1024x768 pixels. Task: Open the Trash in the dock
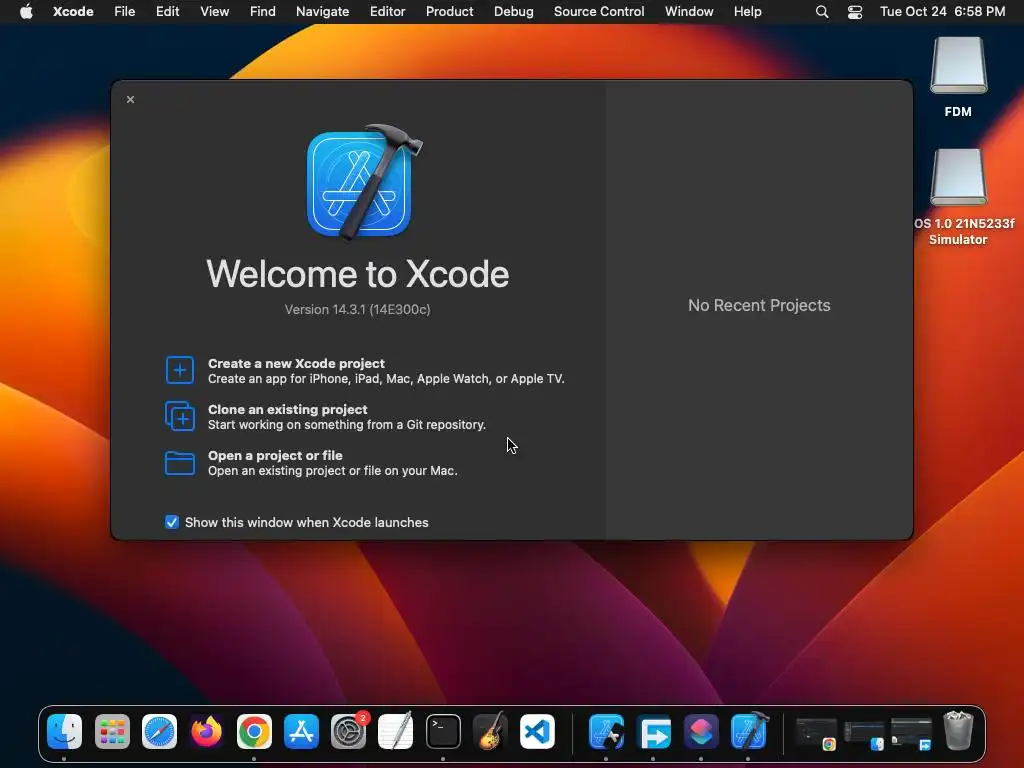pyautogui.click(x=958, y=731)
